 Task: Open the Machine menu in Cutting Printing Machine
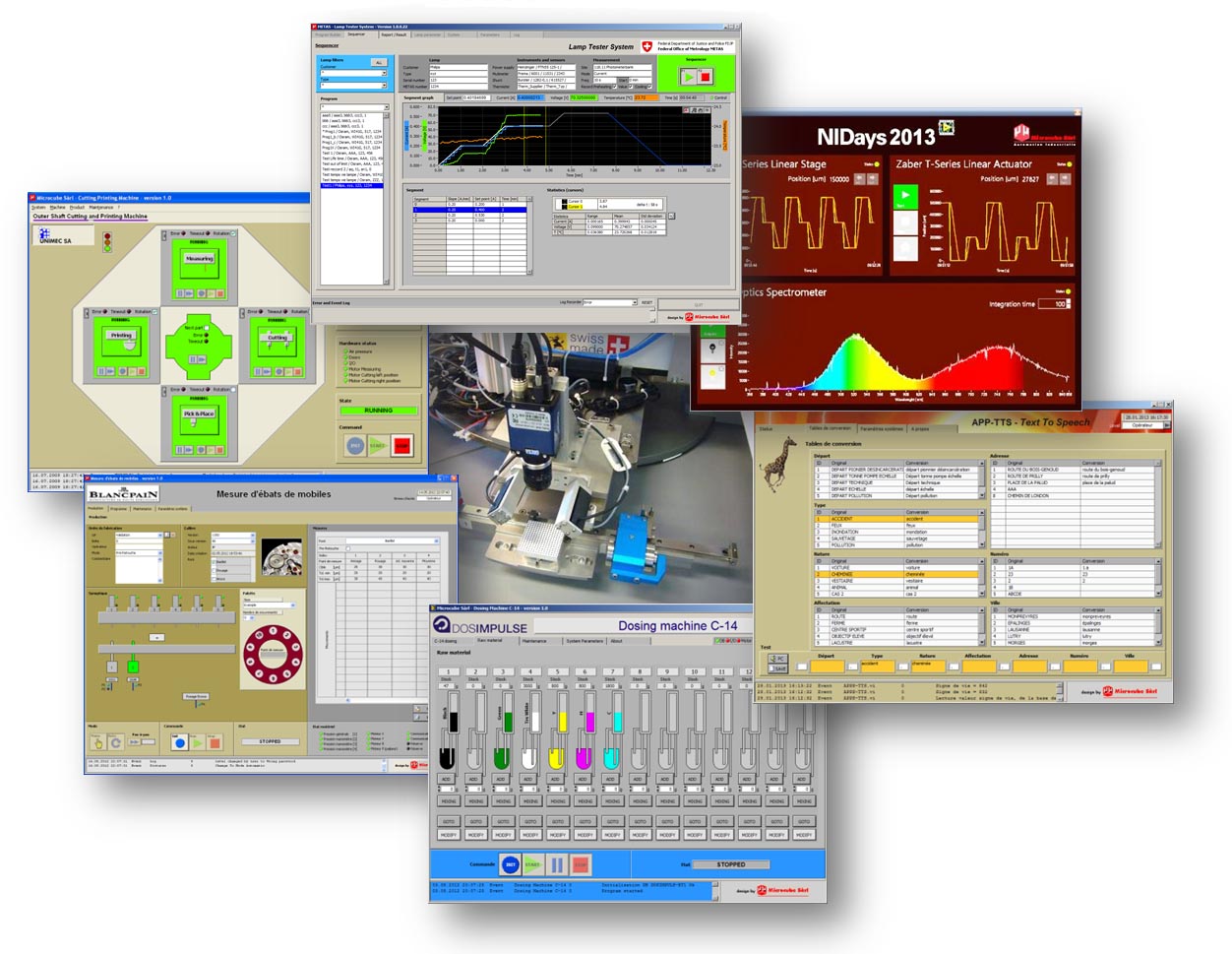(x=57, y=207)
